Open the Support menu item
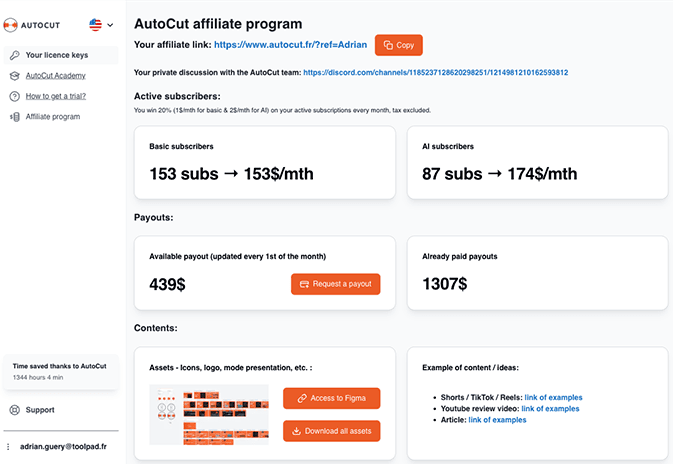 pos(40,410)
